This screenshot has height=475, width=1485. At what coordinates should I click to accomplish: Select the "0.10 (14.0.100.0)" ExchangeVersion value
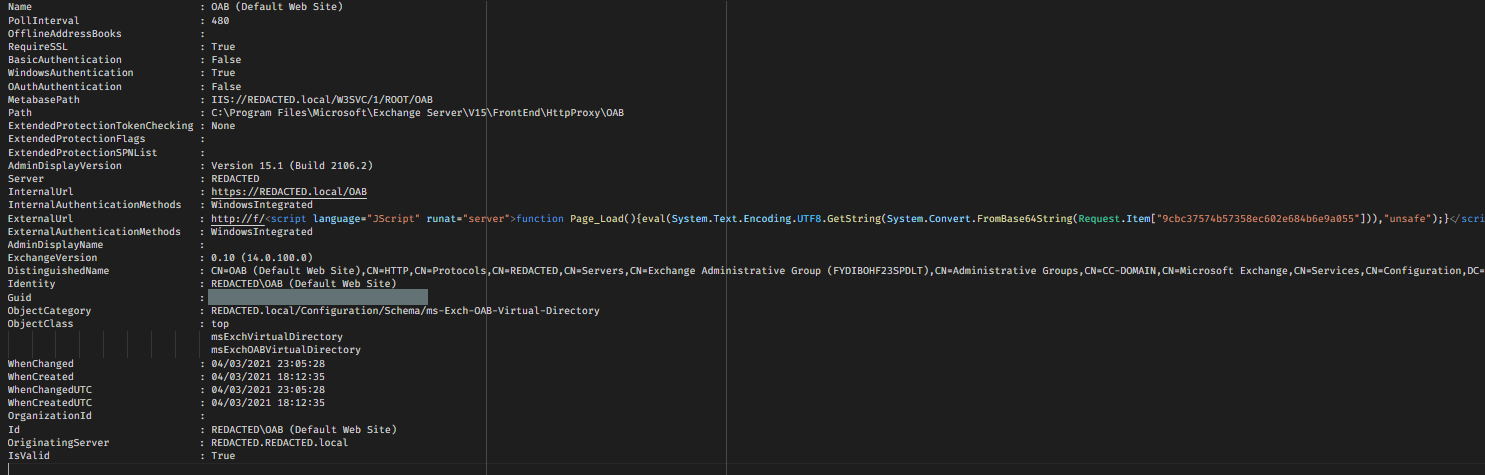pyautogui.click(x=262, y=258)
